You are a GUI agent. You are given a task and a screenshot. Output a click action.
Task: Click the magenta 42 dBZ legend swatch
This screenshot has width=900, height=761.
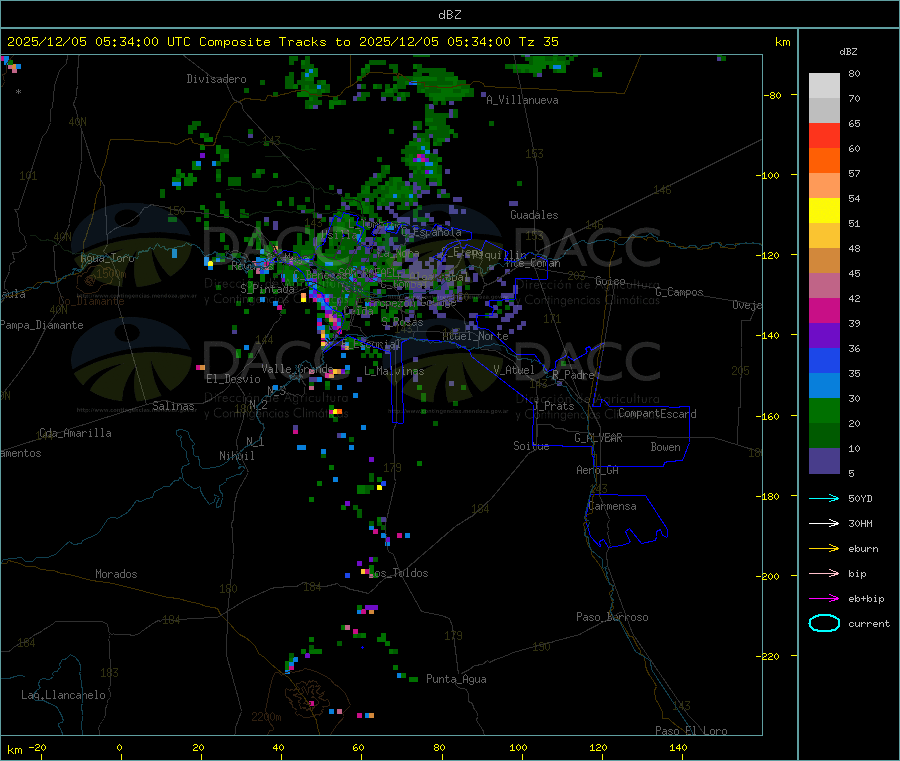click(x=824, y=310)
